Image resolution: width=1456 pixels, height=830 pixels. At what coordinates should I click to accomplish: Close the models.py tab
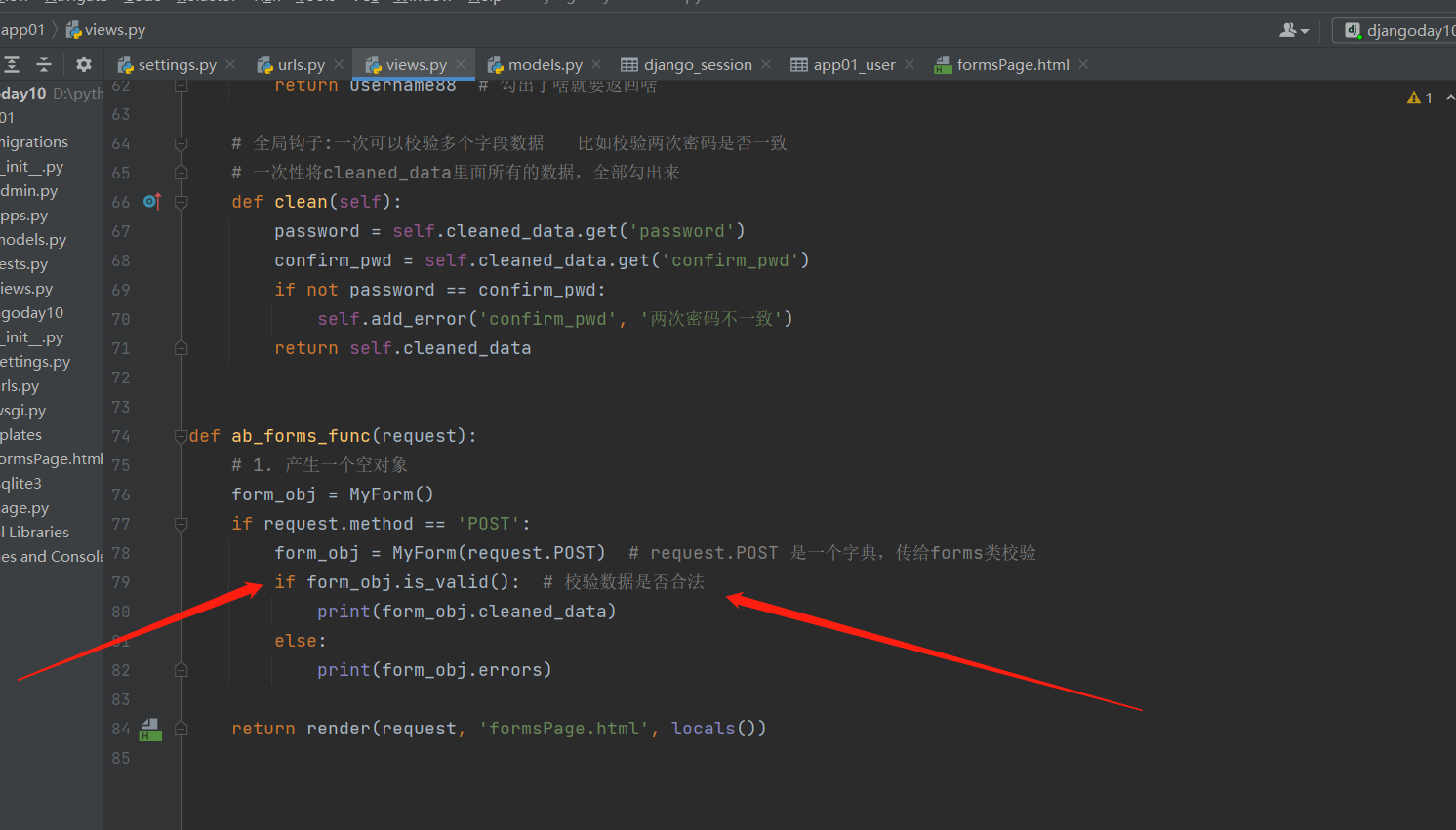pos(596,64)
